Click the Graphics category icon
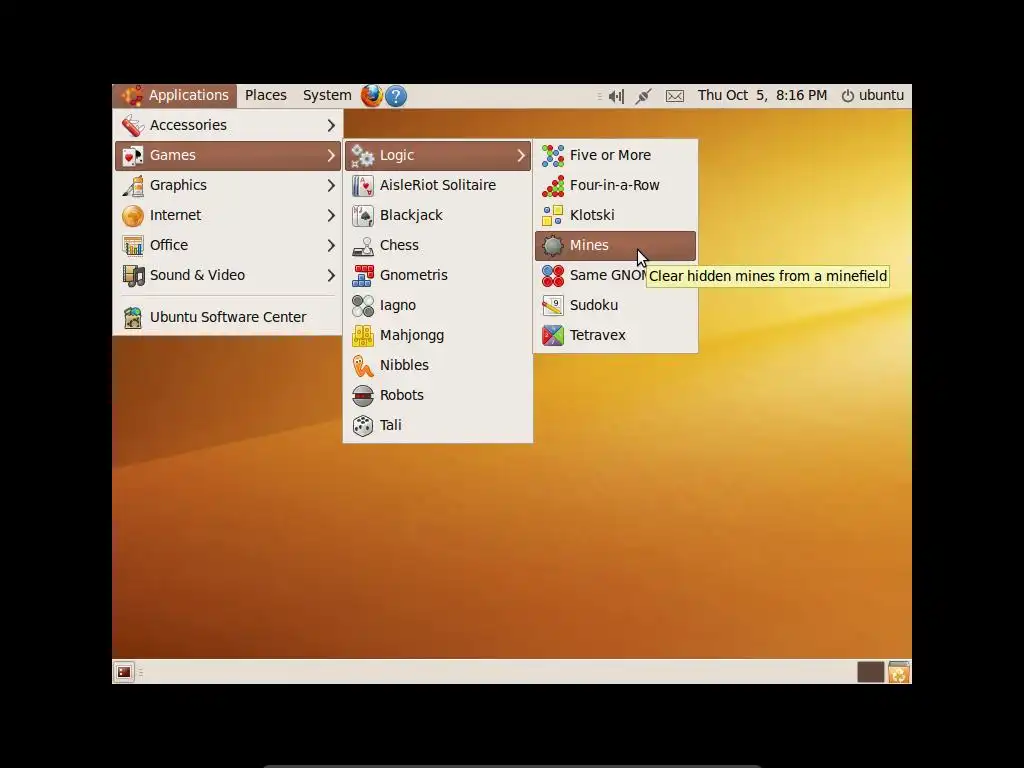The image size is (1024, 768). click(x=133, y=185)
